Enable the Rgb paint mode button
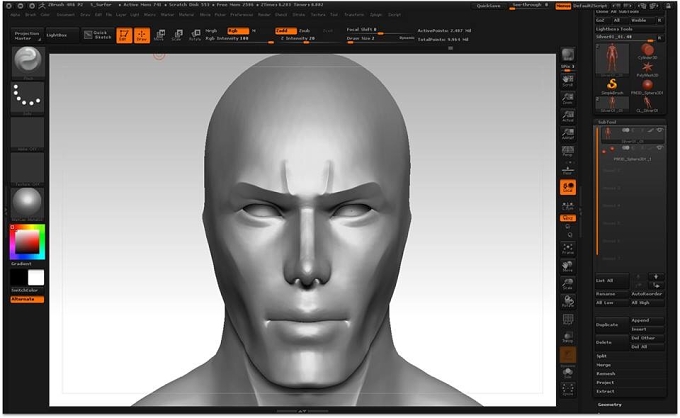The width and height of the screenshot is (680, 418). pos(238,31)
